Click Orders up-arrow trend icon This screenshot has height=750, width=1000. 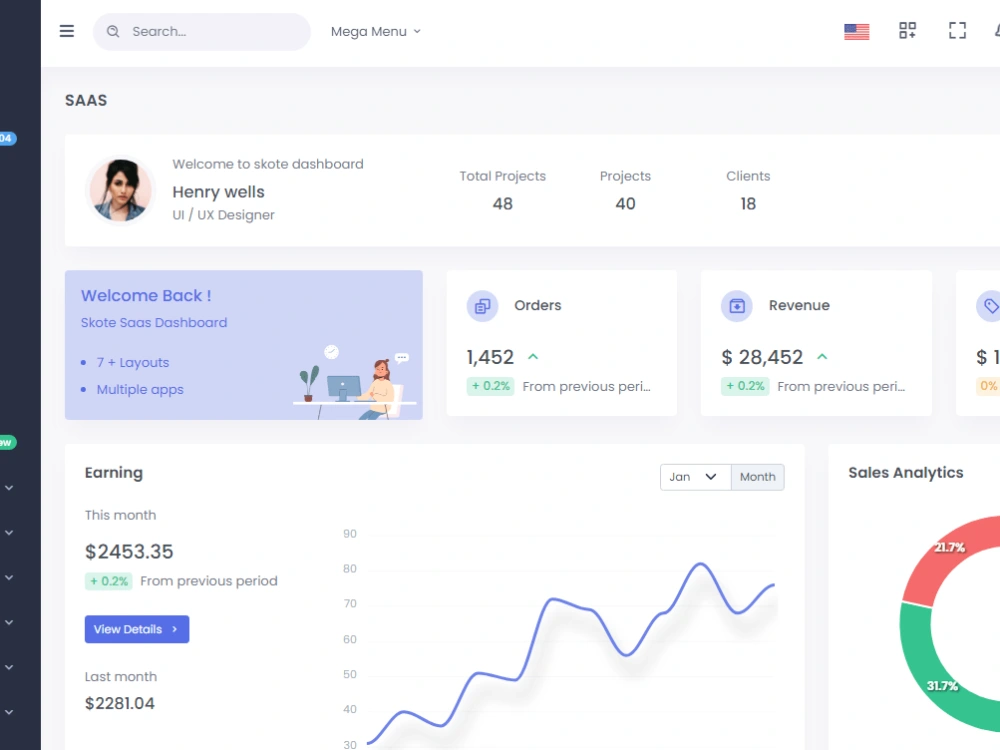[x=533, y=357]
